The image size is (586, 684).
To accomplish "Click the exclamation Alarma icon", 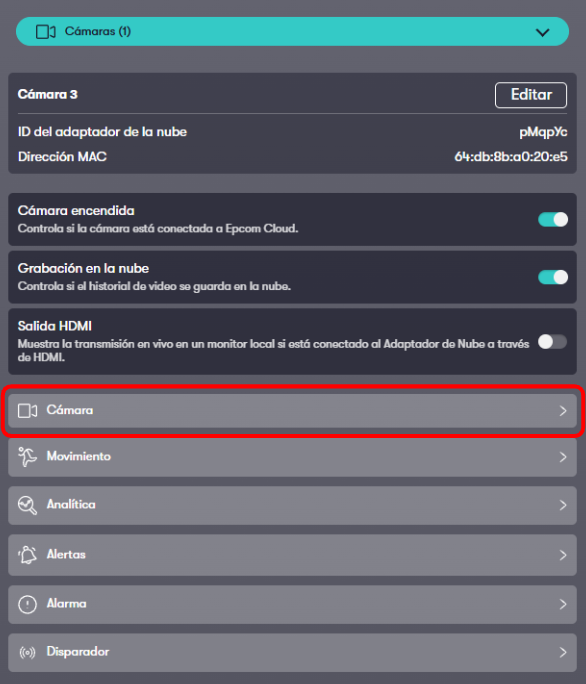I will (x=27, y=604).
